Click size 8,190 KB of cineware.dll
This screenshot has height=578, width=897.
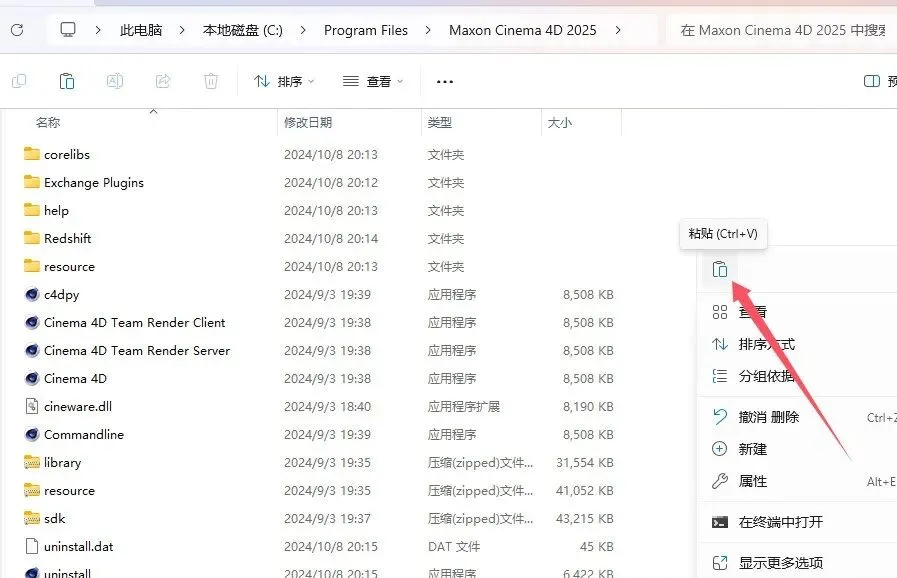588,407
